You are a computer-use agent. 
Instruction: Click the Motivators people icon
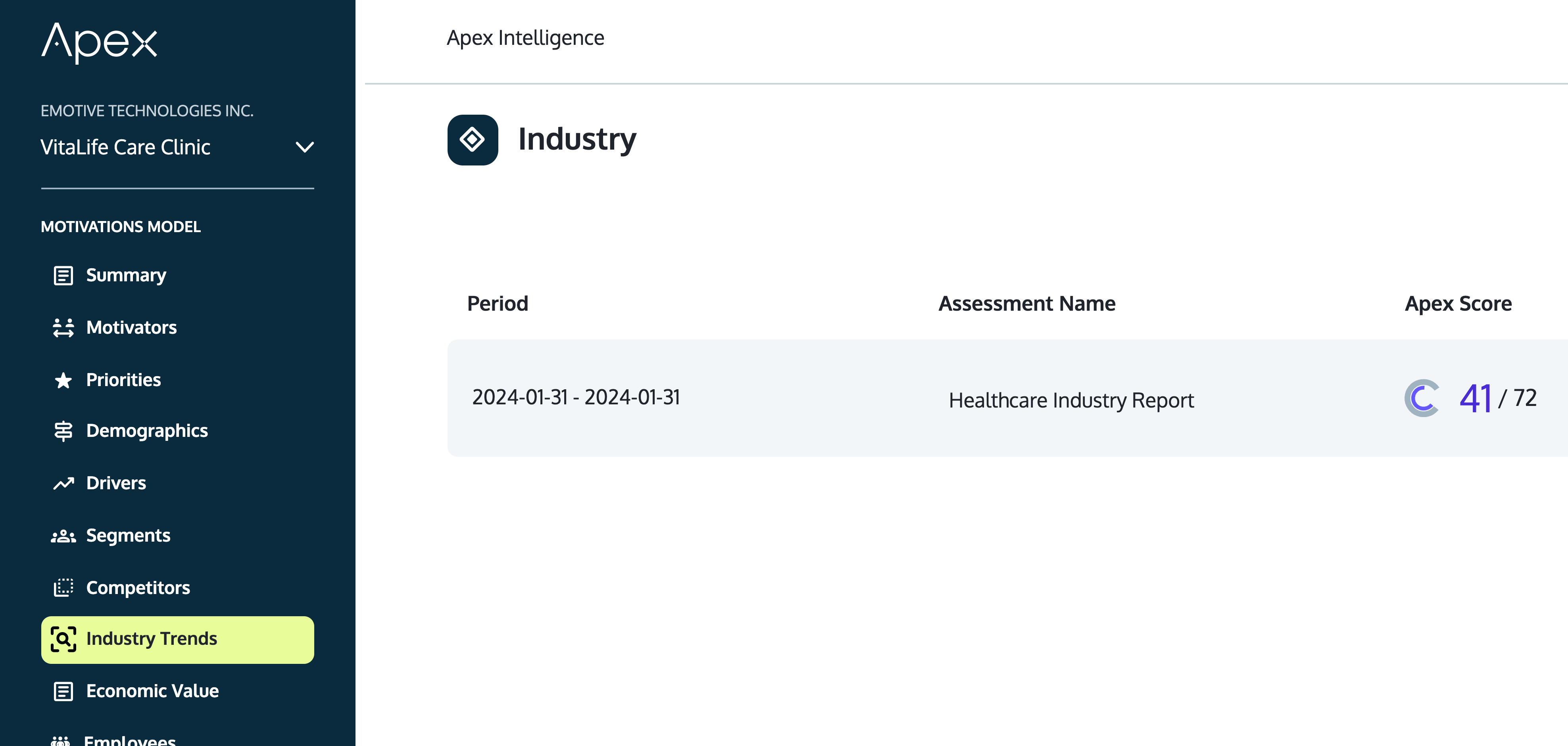tap(63, 328)
